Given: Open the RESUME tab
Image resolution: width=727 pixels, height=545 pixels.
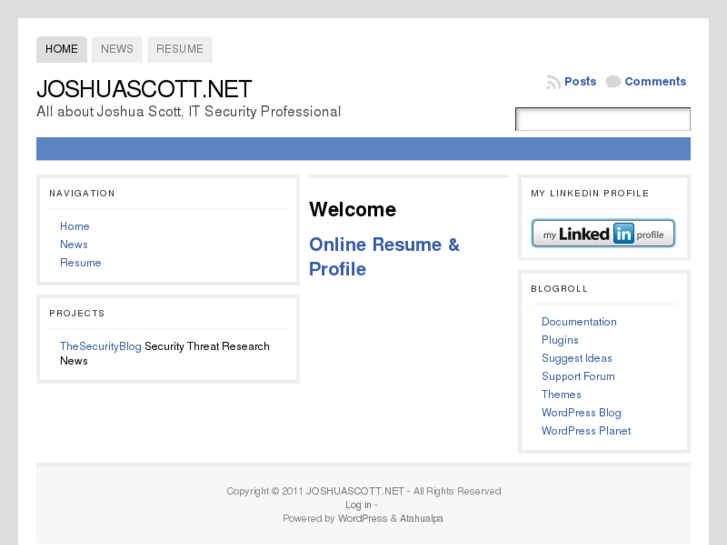Looking at the screenshot, I should [180, 49].
